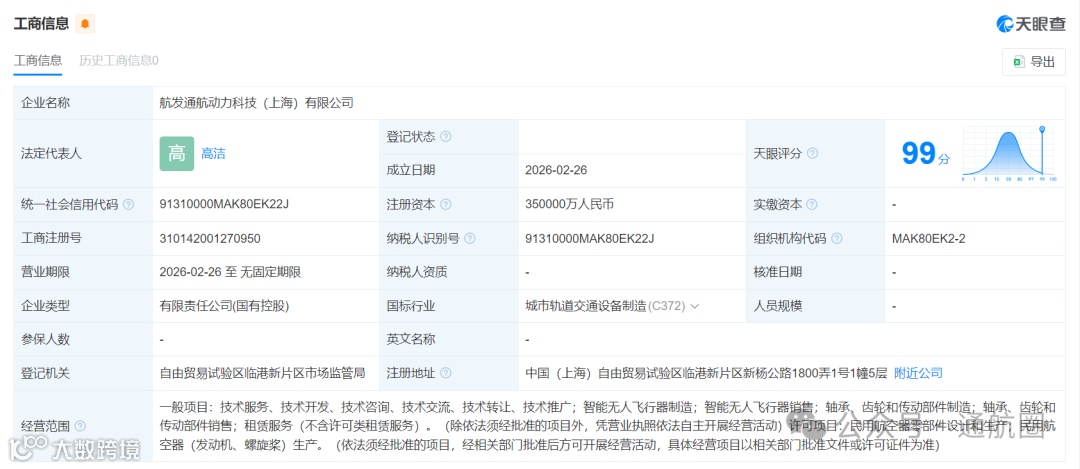Open help icon beside 组织机构代码

pos(836,238)
